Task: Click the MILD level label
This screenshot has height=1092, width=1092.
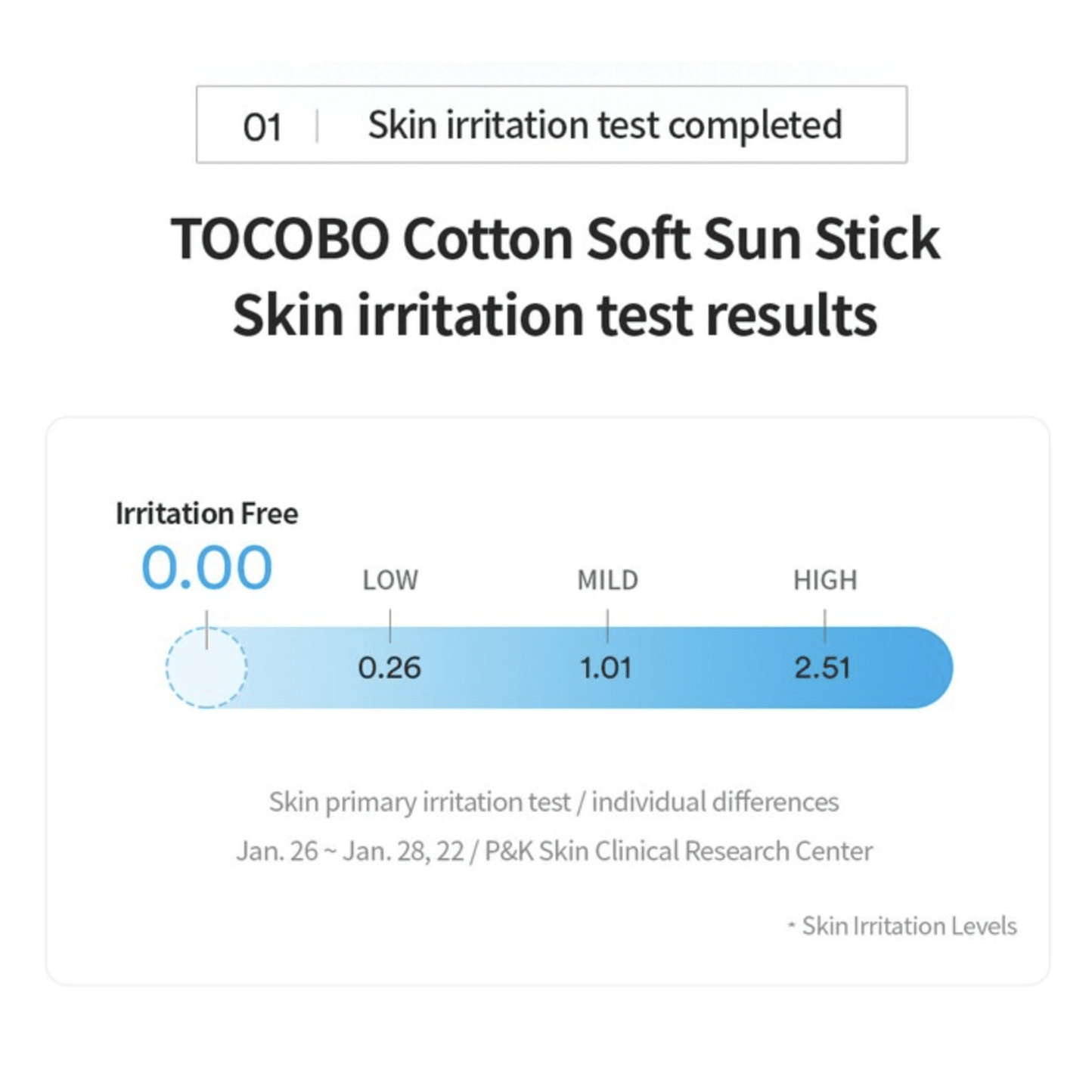Action: tap(607, 580)
